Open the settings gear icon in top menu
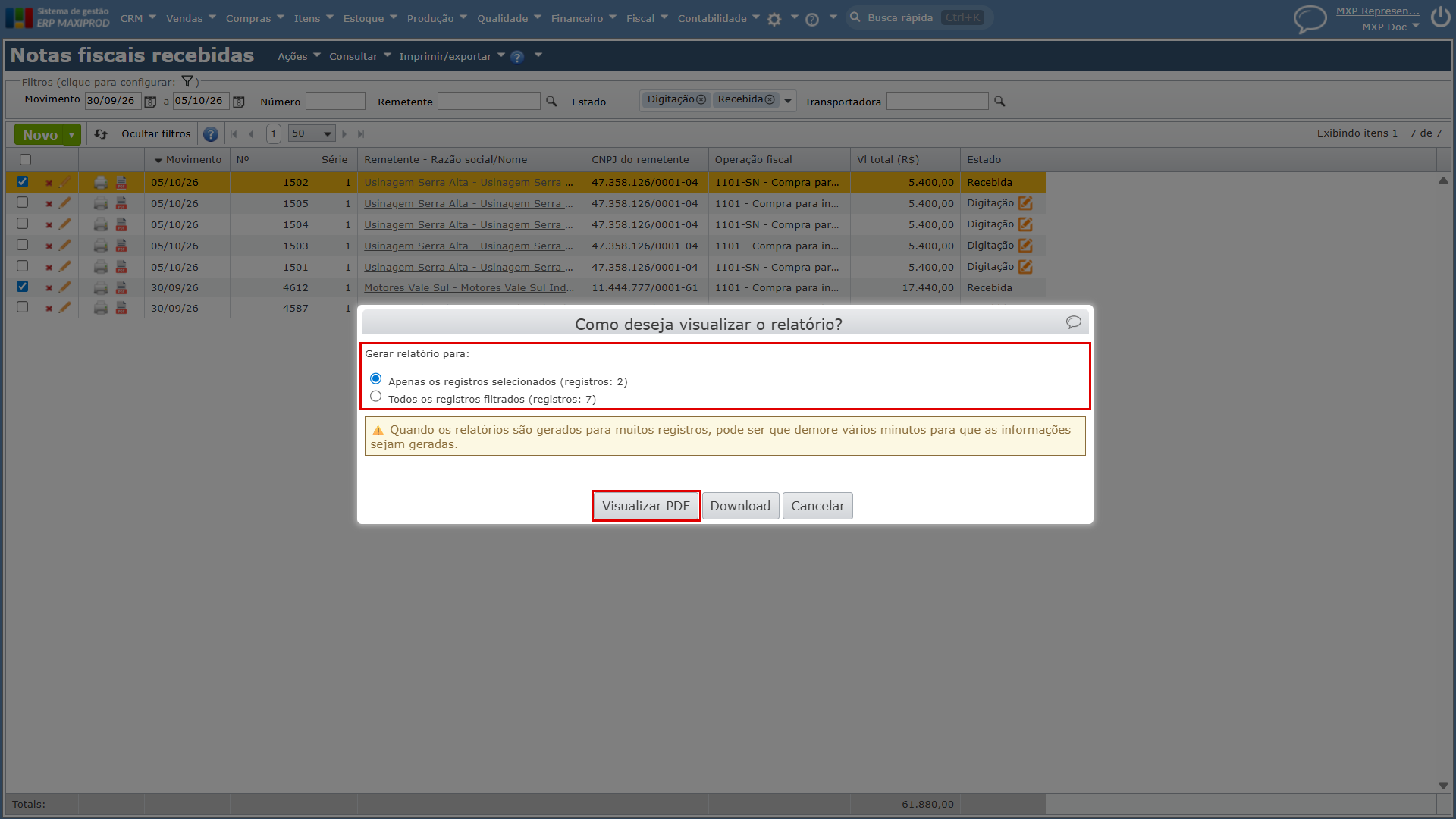The width and height of the screenshot is (1456, 819). coord(773,20)
